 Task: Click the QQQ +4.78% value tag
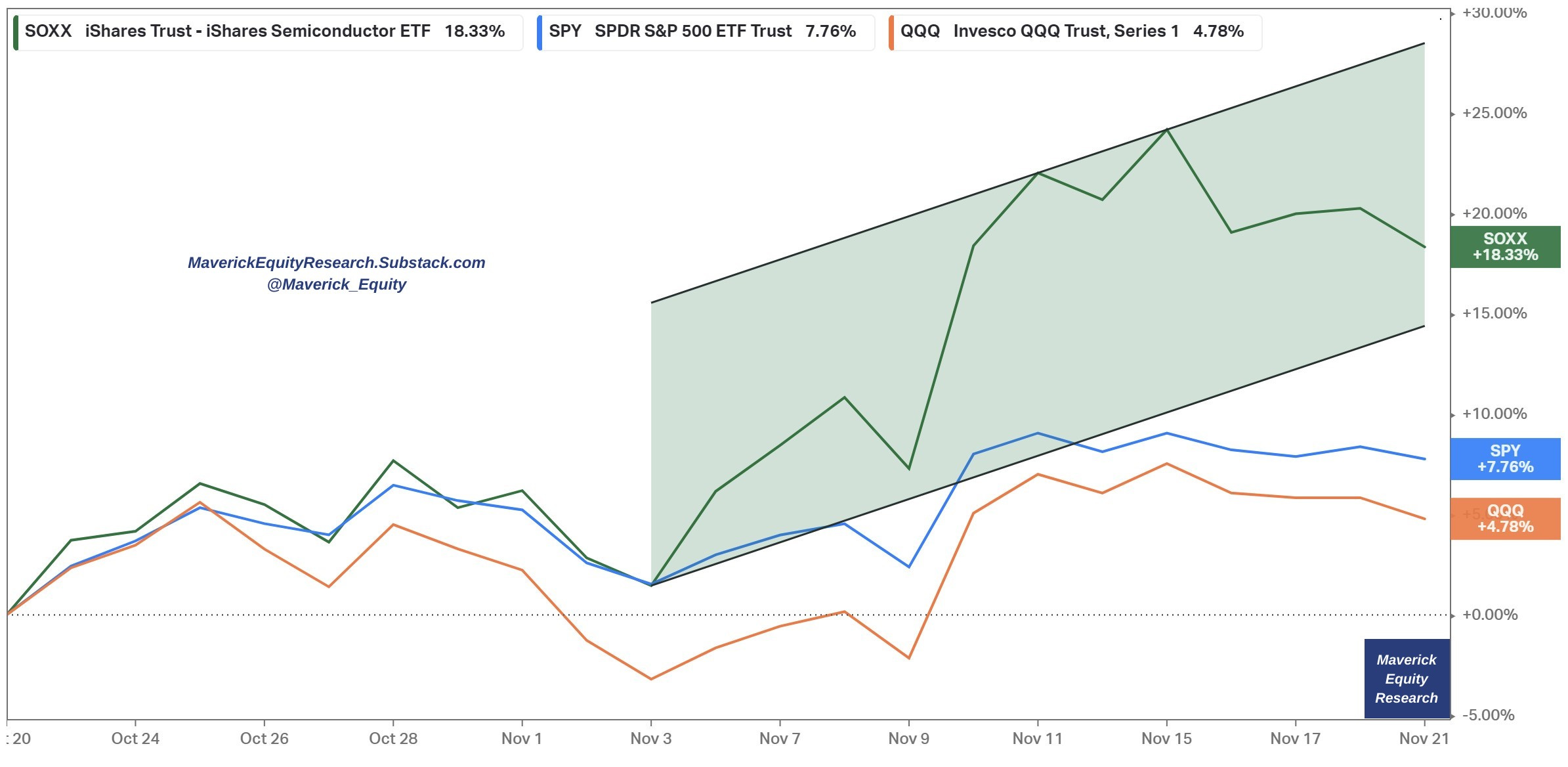[1505, 519]
